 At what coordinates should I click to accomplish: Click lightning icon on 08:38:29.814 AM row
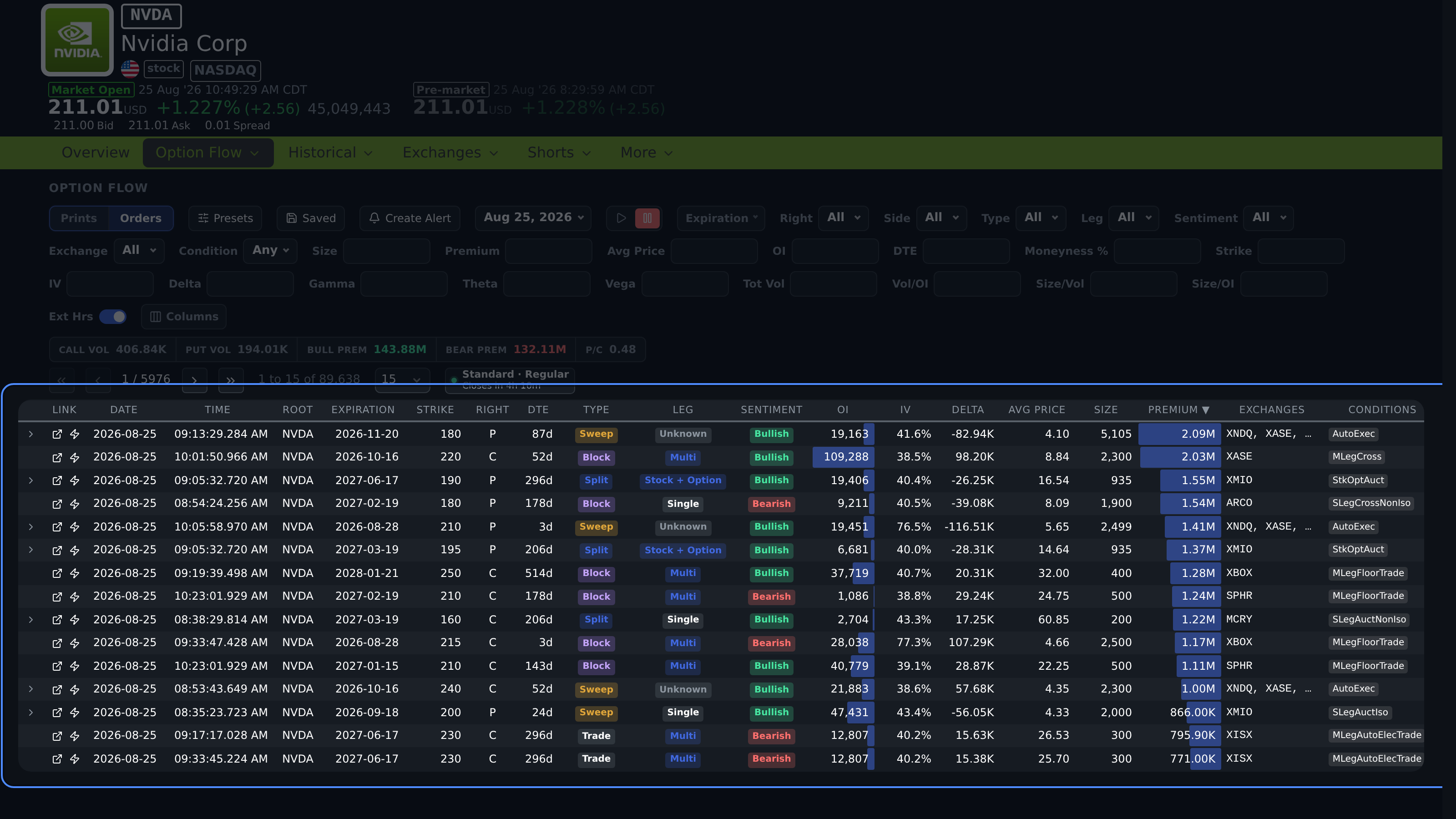pos(75,619)
